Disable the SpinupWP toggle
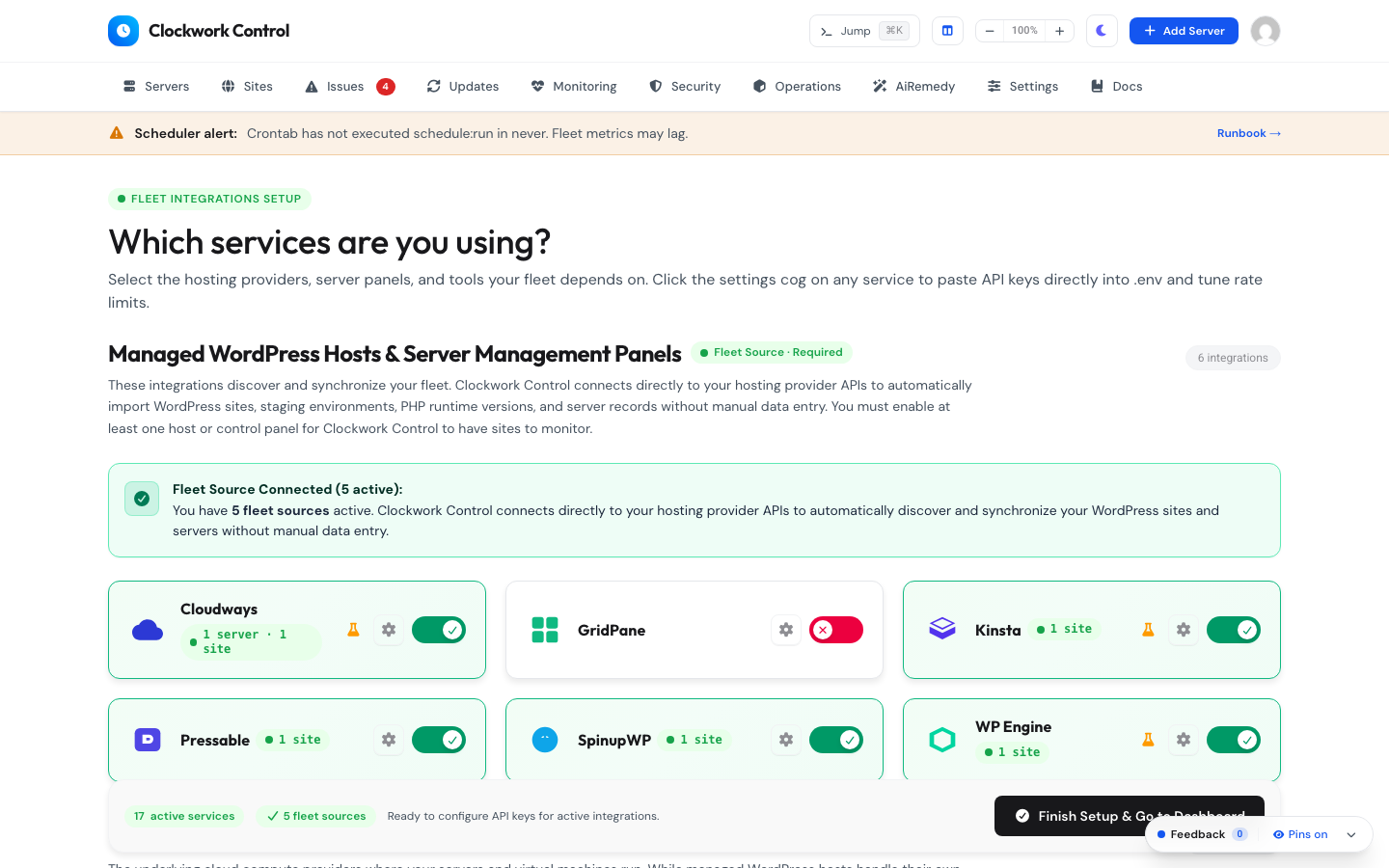Screen dimensions: 1389x868 [836, 740]
